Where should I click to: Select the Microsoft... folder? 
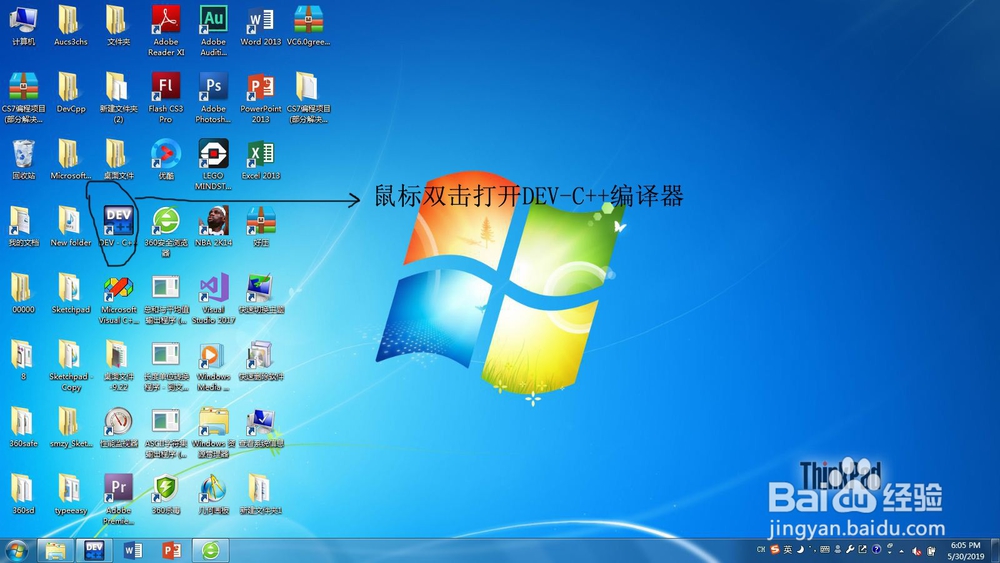71,159
